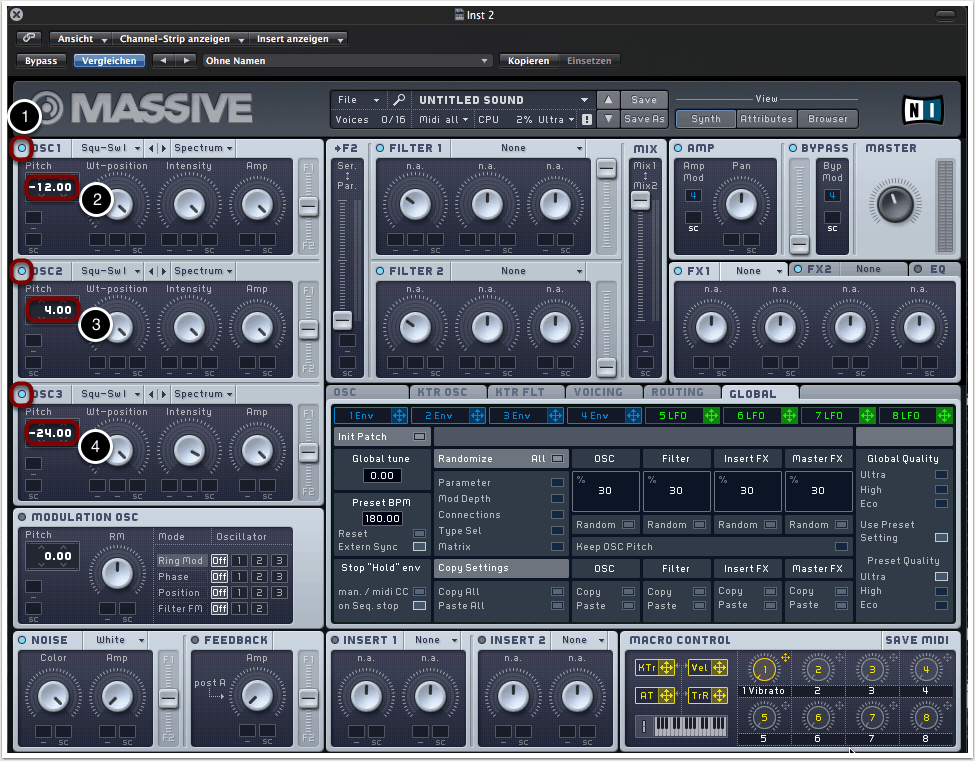Click the move handle on 1 Env
The image size is (975, 761).
coord(400,415)
